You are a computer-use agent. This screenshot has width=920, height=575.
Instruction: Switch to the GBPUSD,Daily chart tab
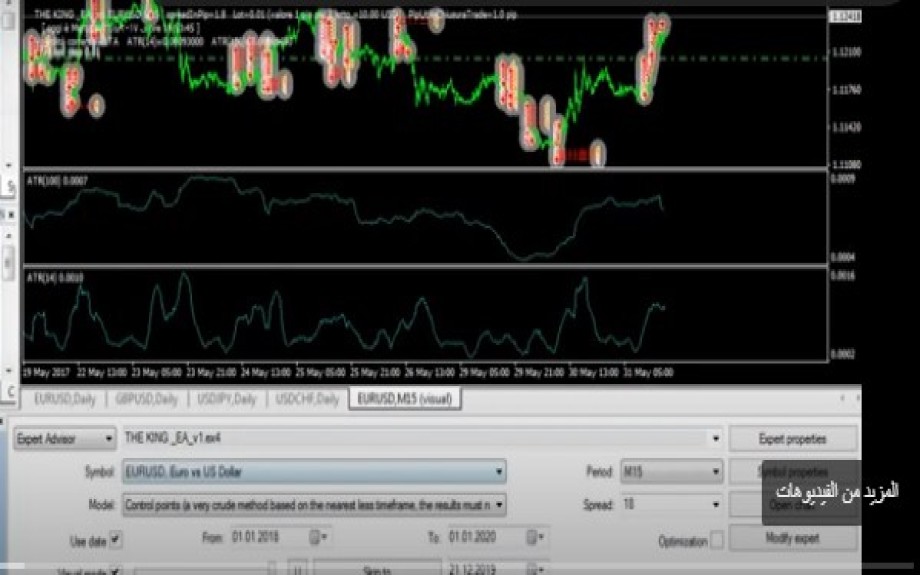pos(147,399)
